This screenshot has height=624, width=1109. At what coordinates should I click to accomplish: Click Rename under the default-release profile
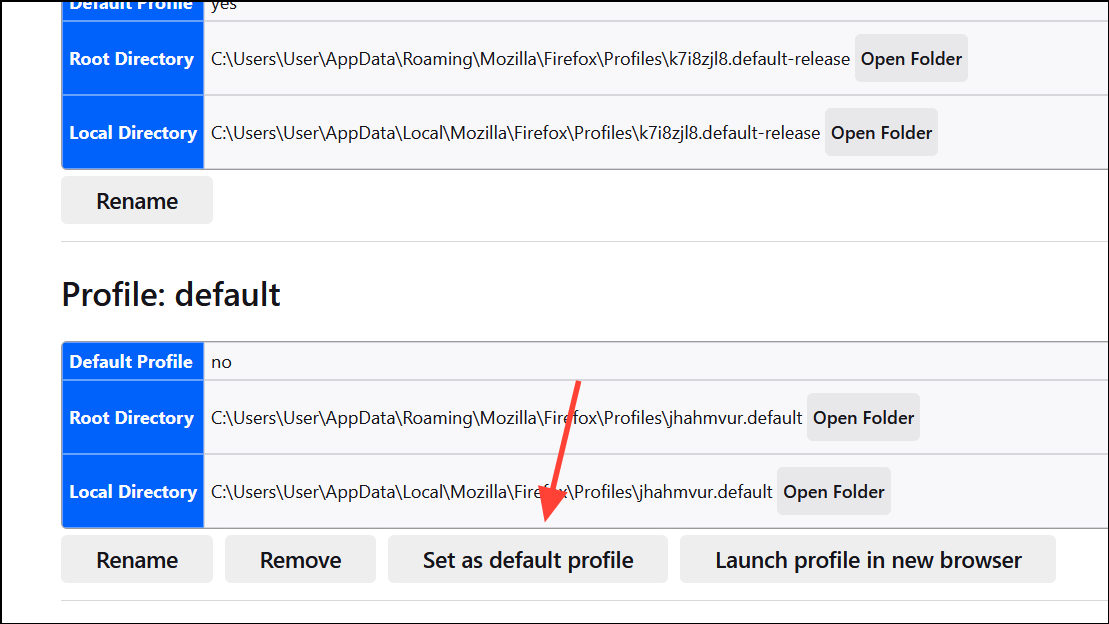[x=137, y=201]
